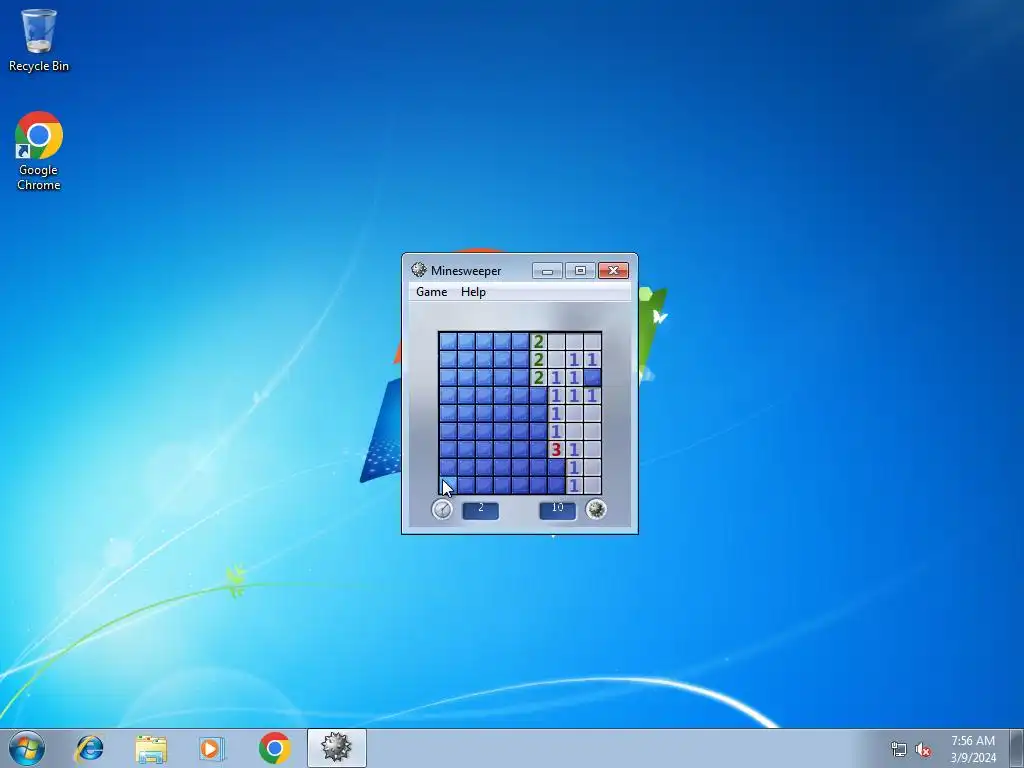Click the mine icon beside the mine counter

tap(596, 509)
